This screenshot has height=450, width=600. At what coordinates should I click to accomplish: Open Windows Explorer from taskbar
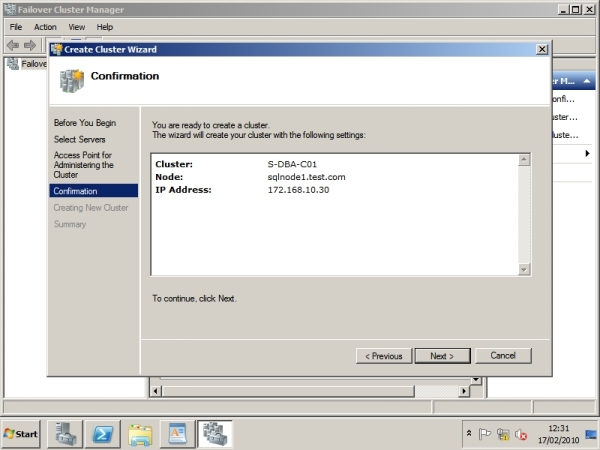click(x=140, y=434)
